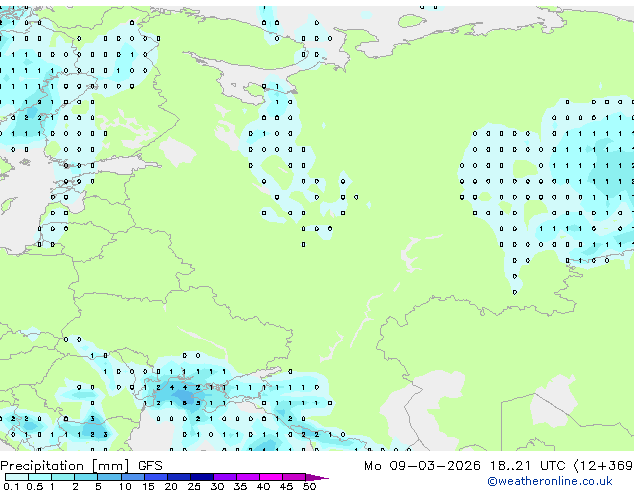Image resolution: width=634 pixels, height=490 pixels.
Task: Pick the 0.1–0.5 mm legend swatch
Action: click(x=17, y=477)
